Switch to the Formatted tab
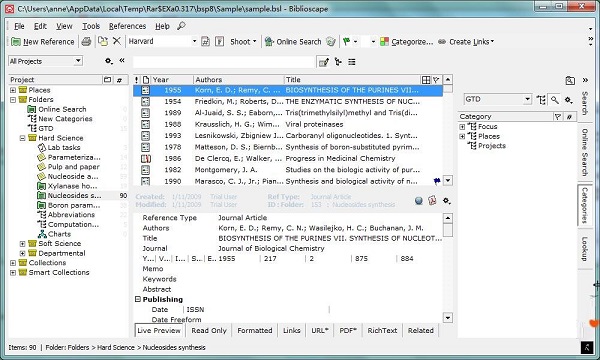Image resolution: width=600 pixels, height=360 pixels. (254, 330)
